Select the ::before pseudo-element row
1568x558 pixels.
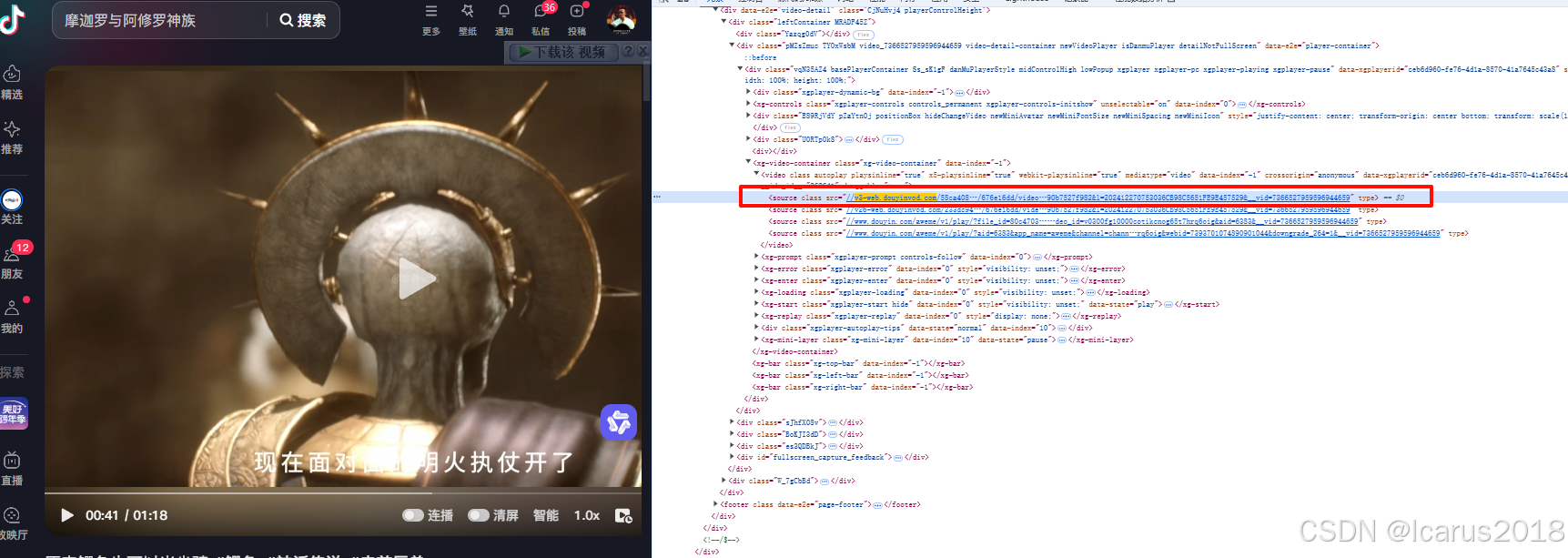coord(761,57)
